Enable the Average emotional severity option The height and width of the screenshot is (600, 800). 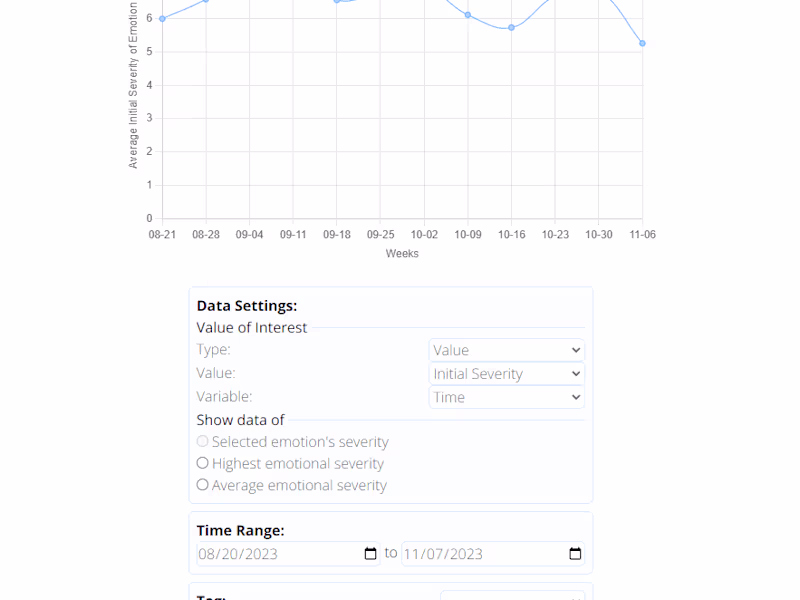[203, 485]
